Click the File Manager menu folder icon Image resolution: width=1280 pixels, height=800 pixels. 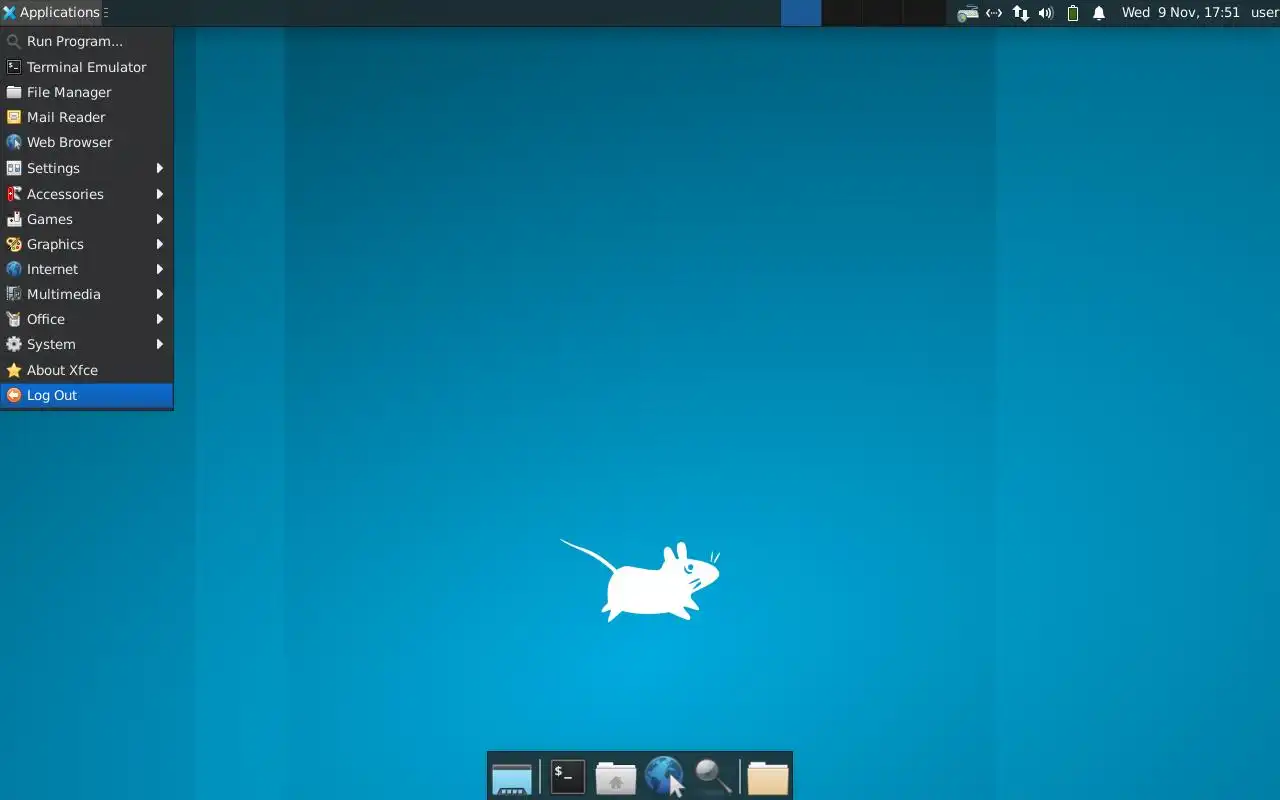[14, 92]
